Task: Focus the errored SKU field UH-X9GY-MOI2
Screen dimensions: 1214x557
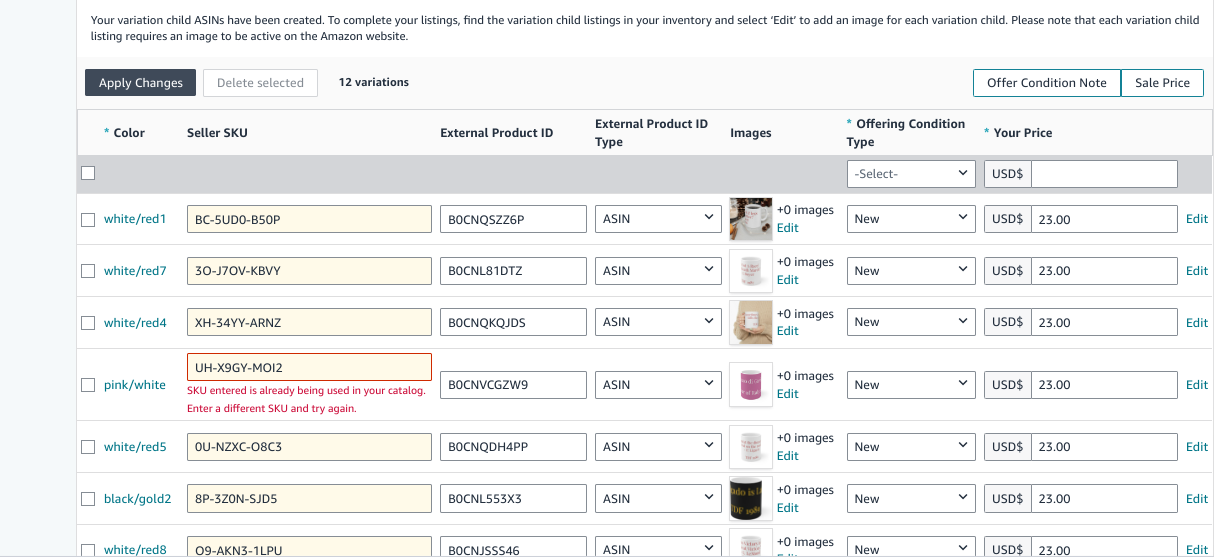Action: pyautogui.click(x=309, y=367)
